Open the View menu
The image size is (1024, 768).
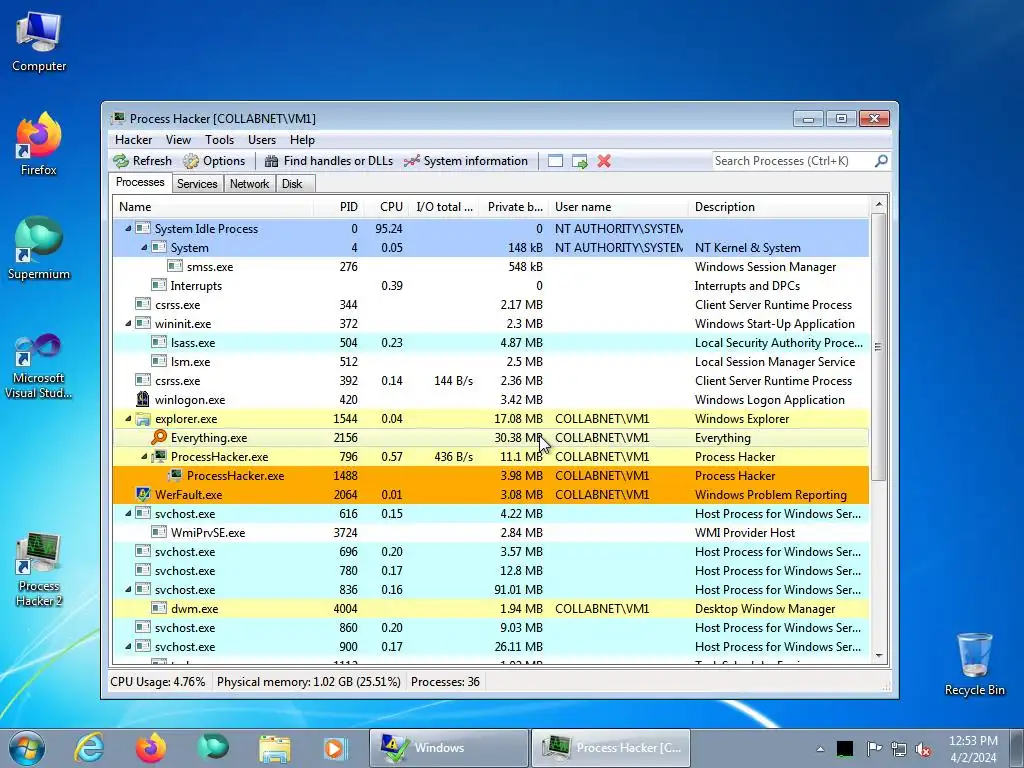(178, 140)
